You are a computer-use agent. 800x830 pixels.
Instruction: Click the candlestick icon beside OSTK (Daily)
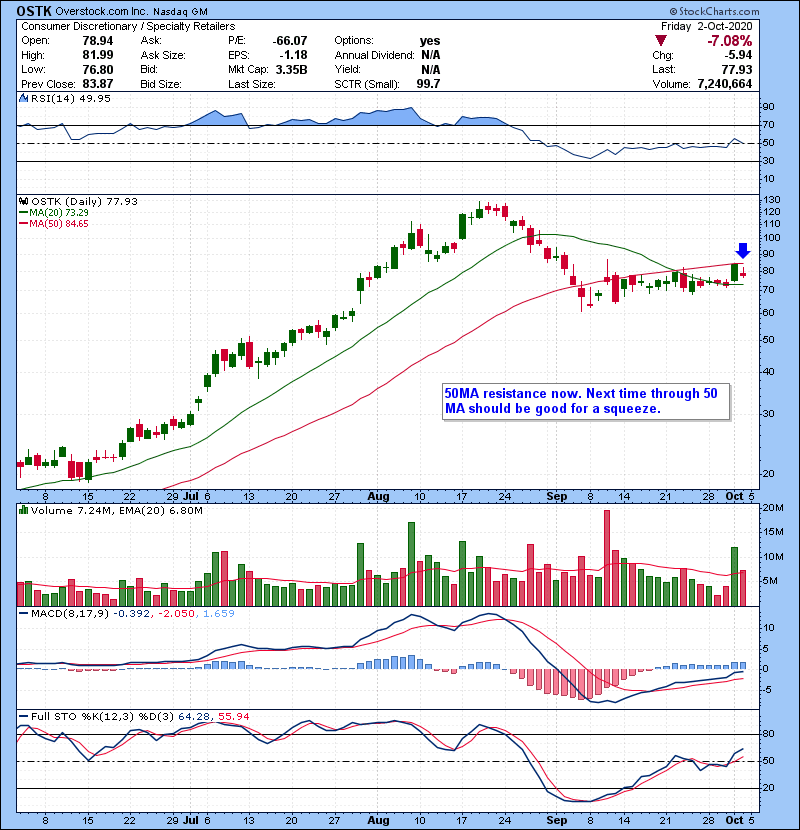click(24, 201)
